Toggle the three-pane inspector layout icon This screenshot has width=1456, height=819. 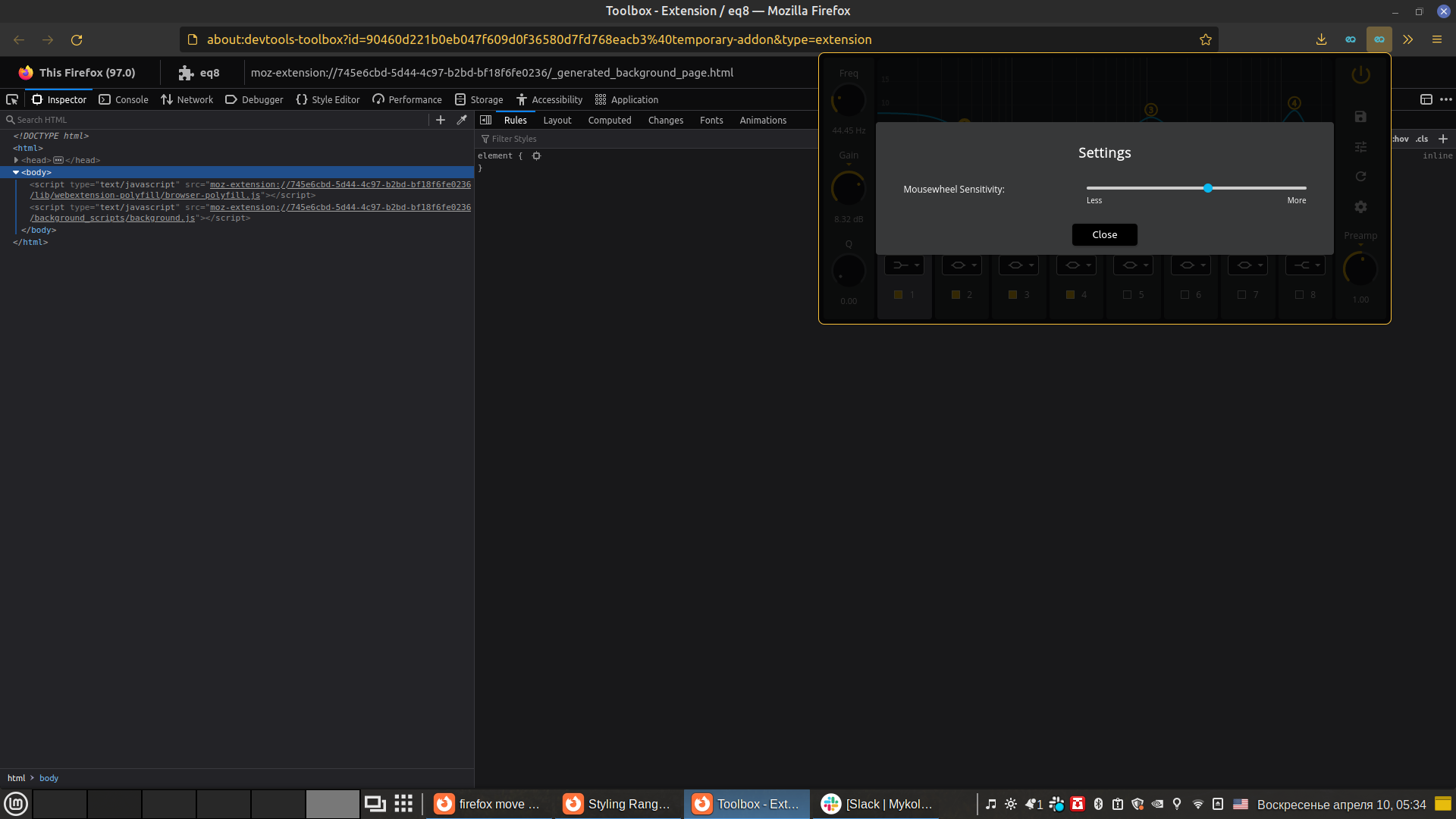pos(486,120)
